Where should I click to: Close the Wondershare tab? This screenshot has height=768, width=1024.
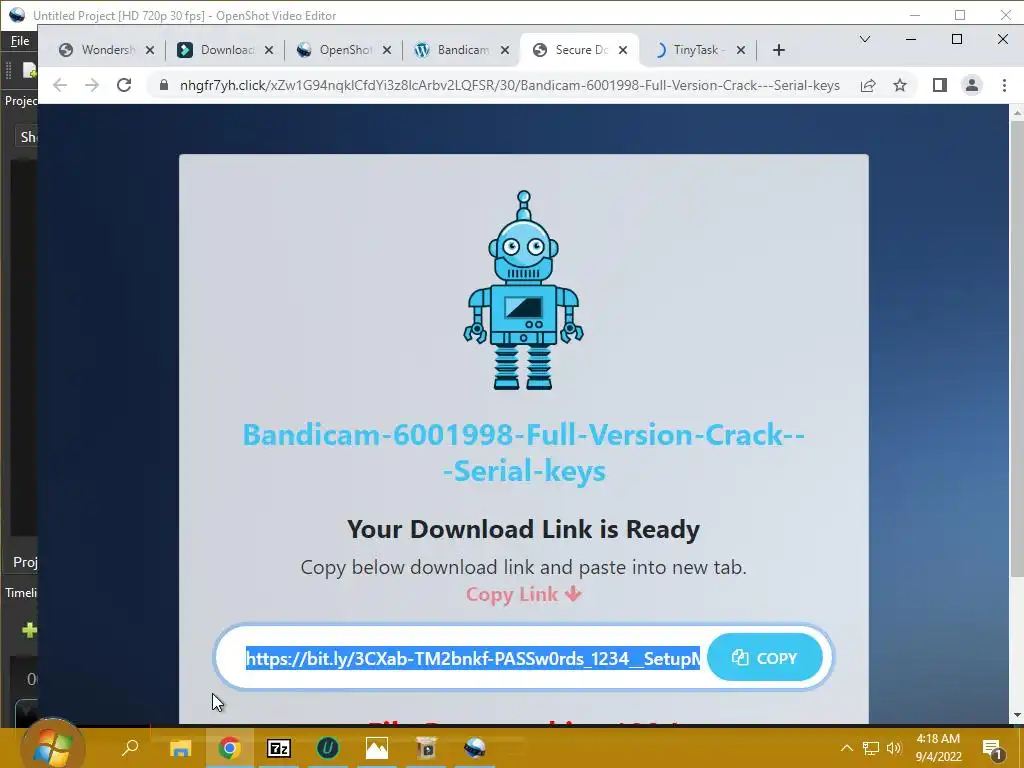[150, 50]
